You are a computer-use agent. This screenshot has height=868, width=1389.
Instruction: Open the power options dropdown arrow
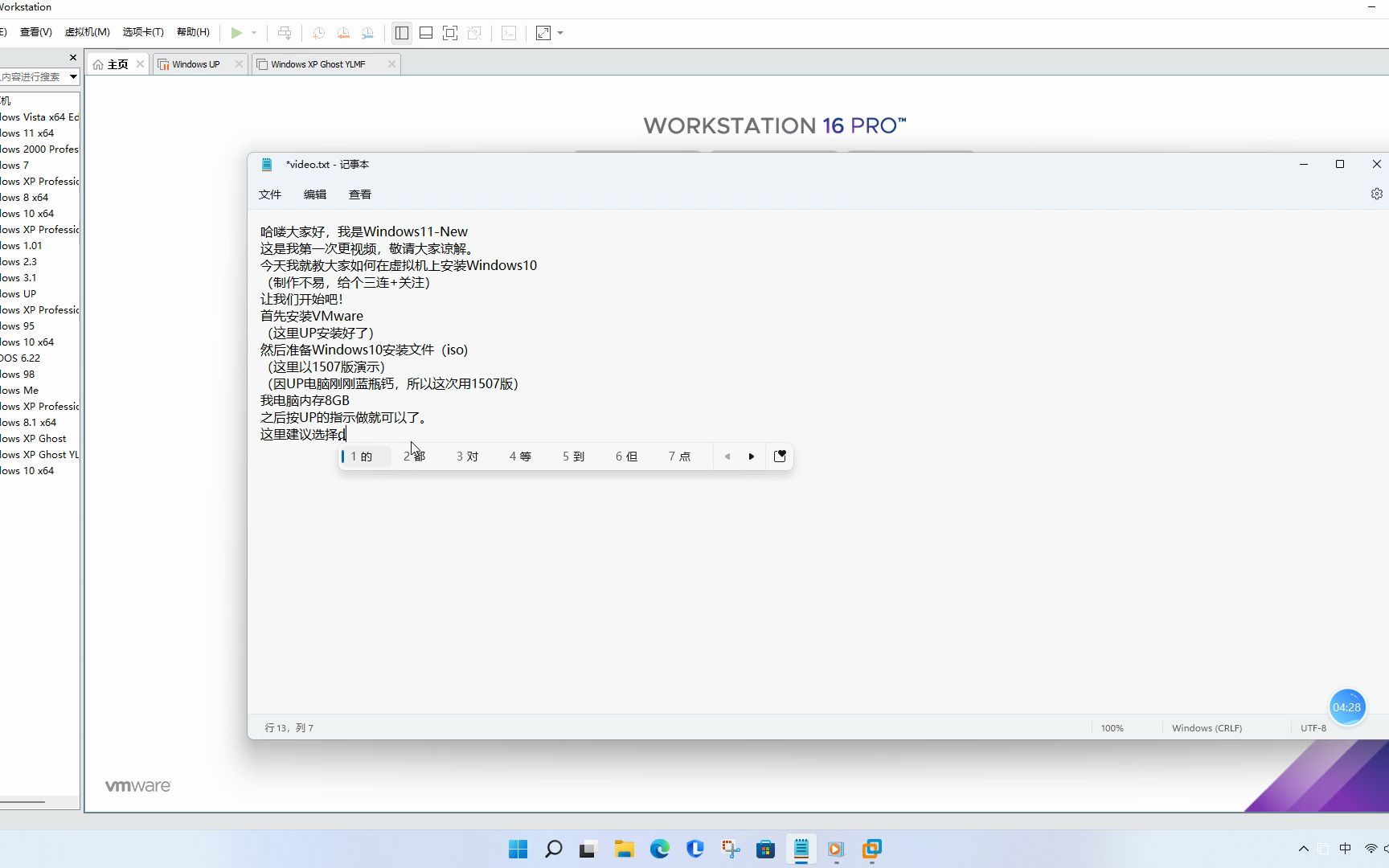point(253,32)
